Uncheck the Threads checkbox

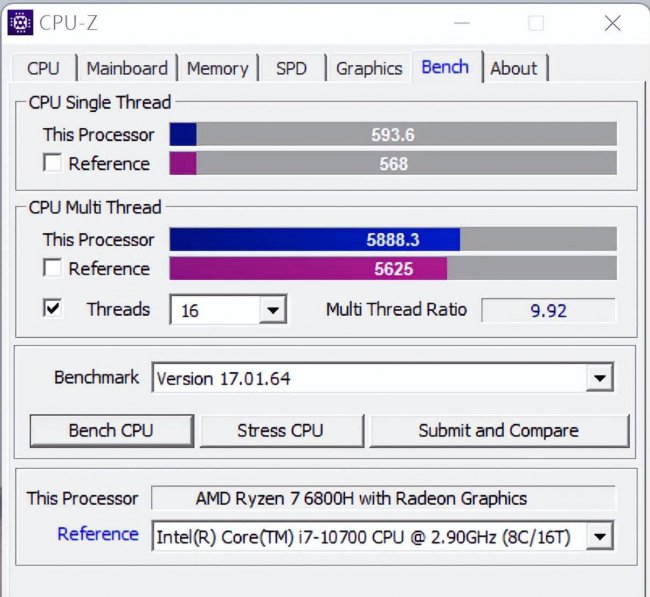(52, 308)
